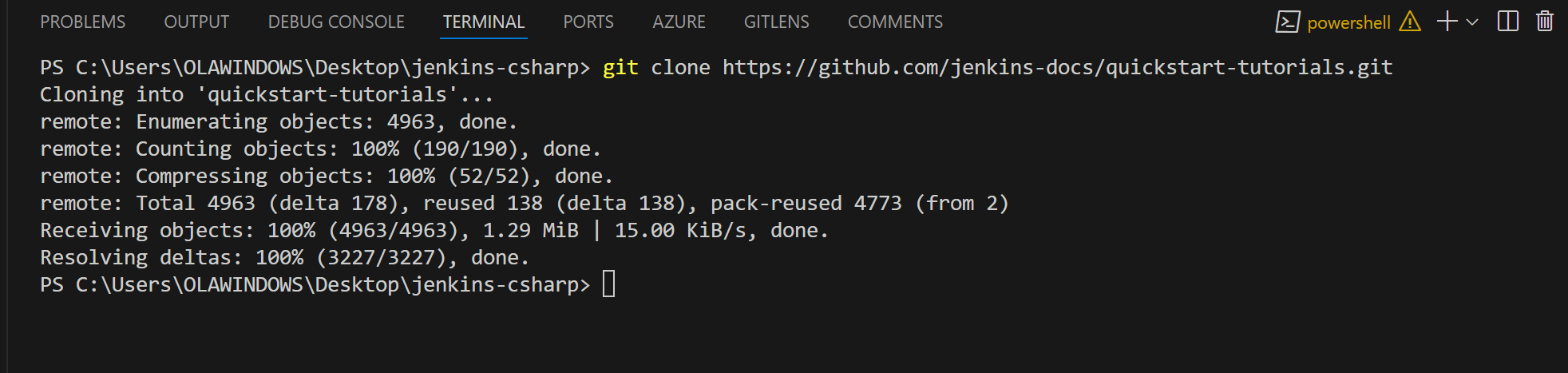Image resolution: width=1568 pixels, height=373 pixels.
Task: Click the 'Receiving objects' output line
Action: [434, 230]
